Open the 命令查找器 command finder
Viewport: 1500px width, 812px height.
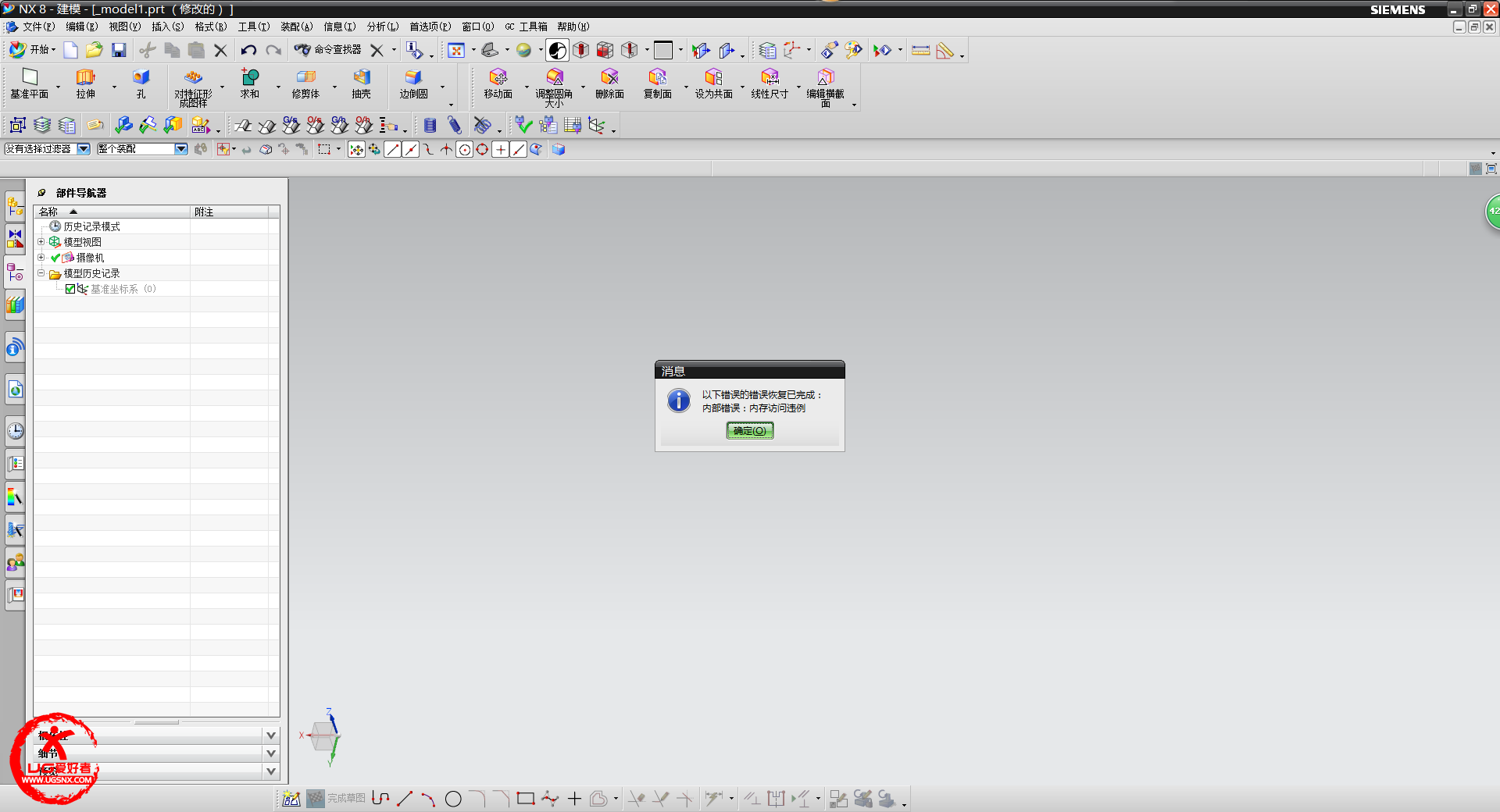[x=327, y=50]
